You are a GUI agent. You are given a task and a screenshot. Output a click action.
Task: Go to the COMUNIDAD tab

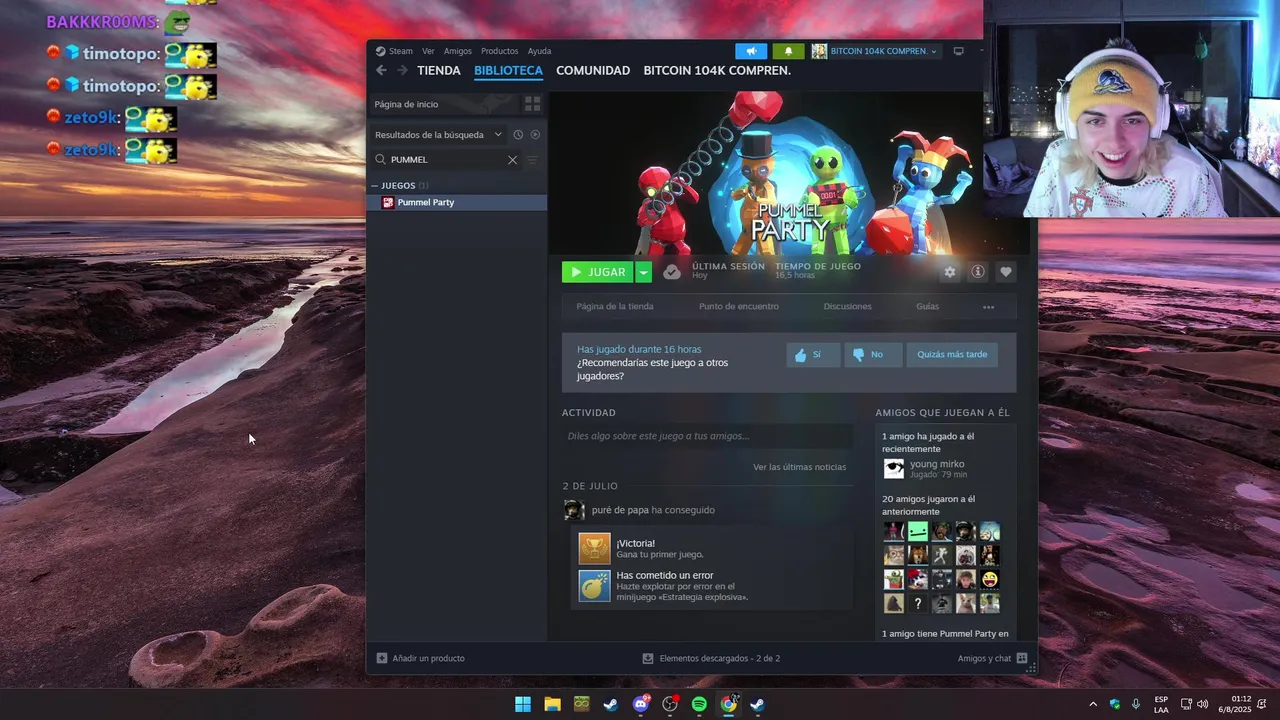[x=593, y=71]
